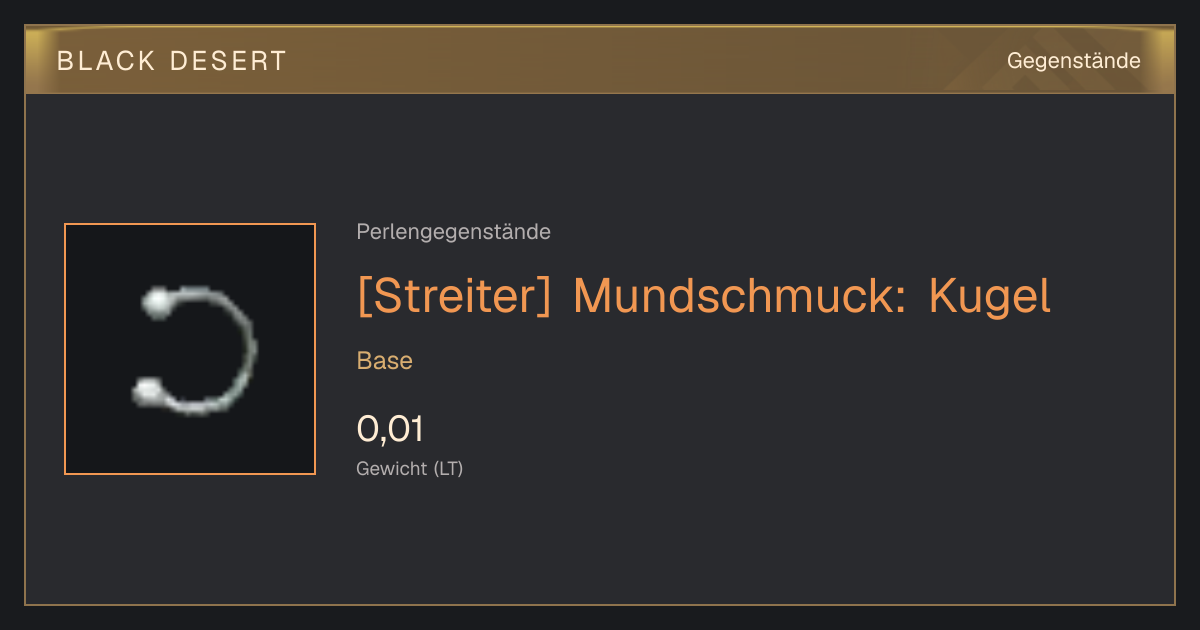1200x630 pixels.
Task: Click the Perlengegenstände category label
Action: click(453, 232)
